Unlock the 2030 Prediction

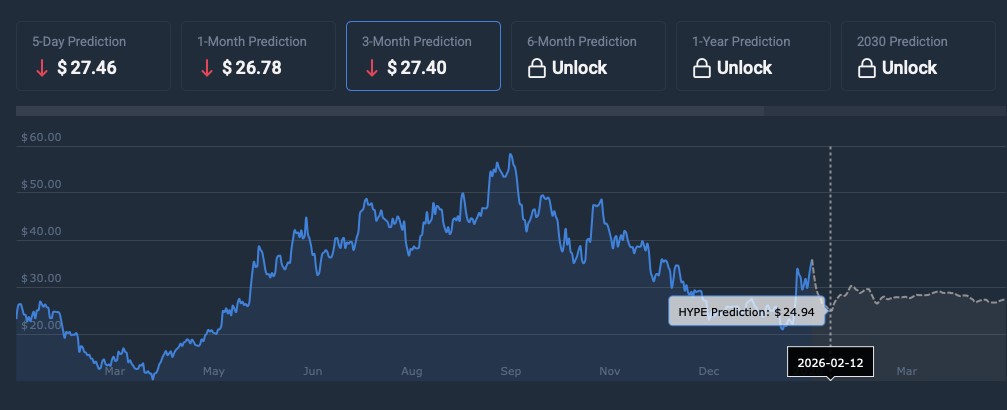point(909,68)
